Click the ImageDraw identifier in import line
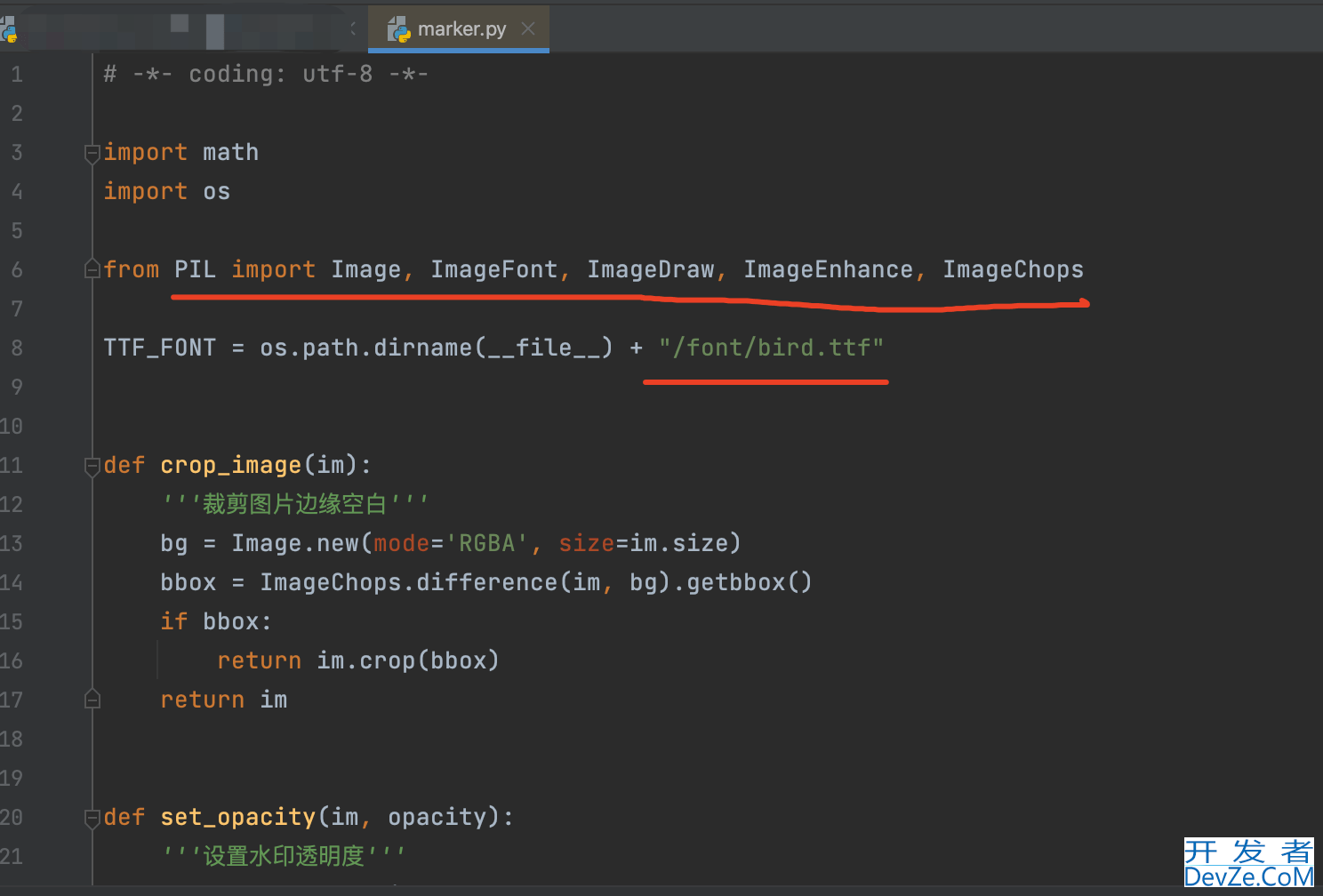The width and height of the screenshot is (1323, 896). click(x=651, y=269)
